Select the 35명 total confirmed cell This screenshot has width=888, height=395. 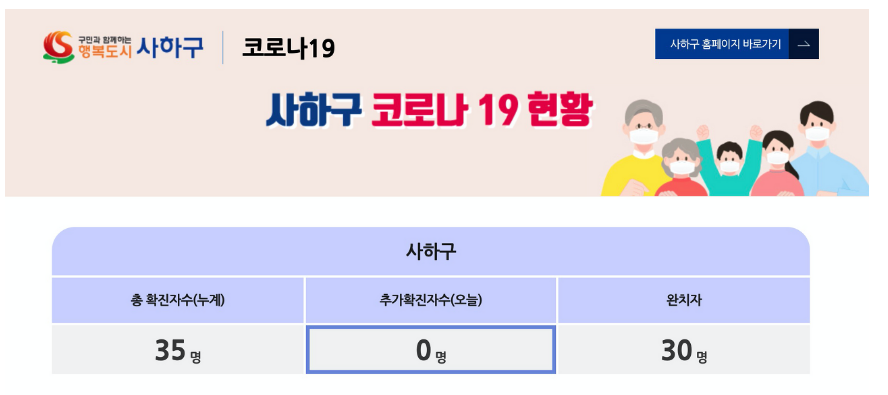point(178,350)
